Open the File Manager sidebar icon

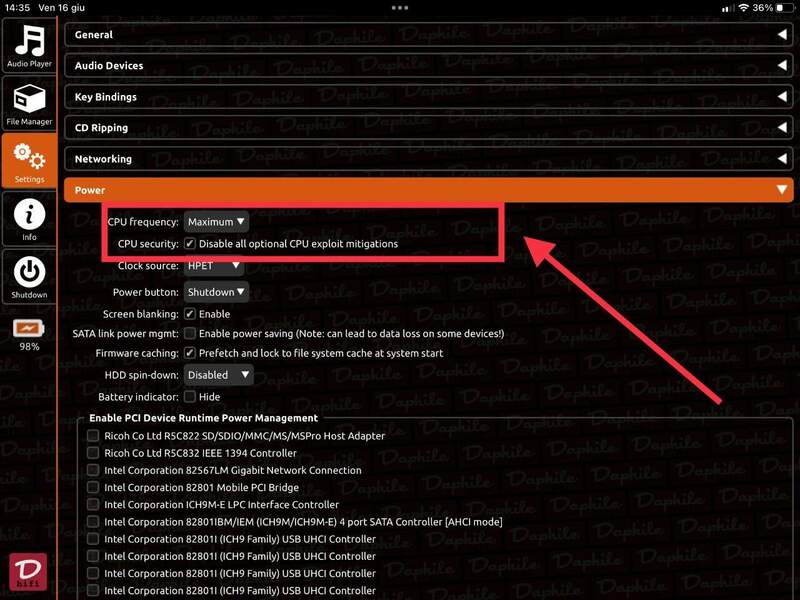tap(29, 104)
